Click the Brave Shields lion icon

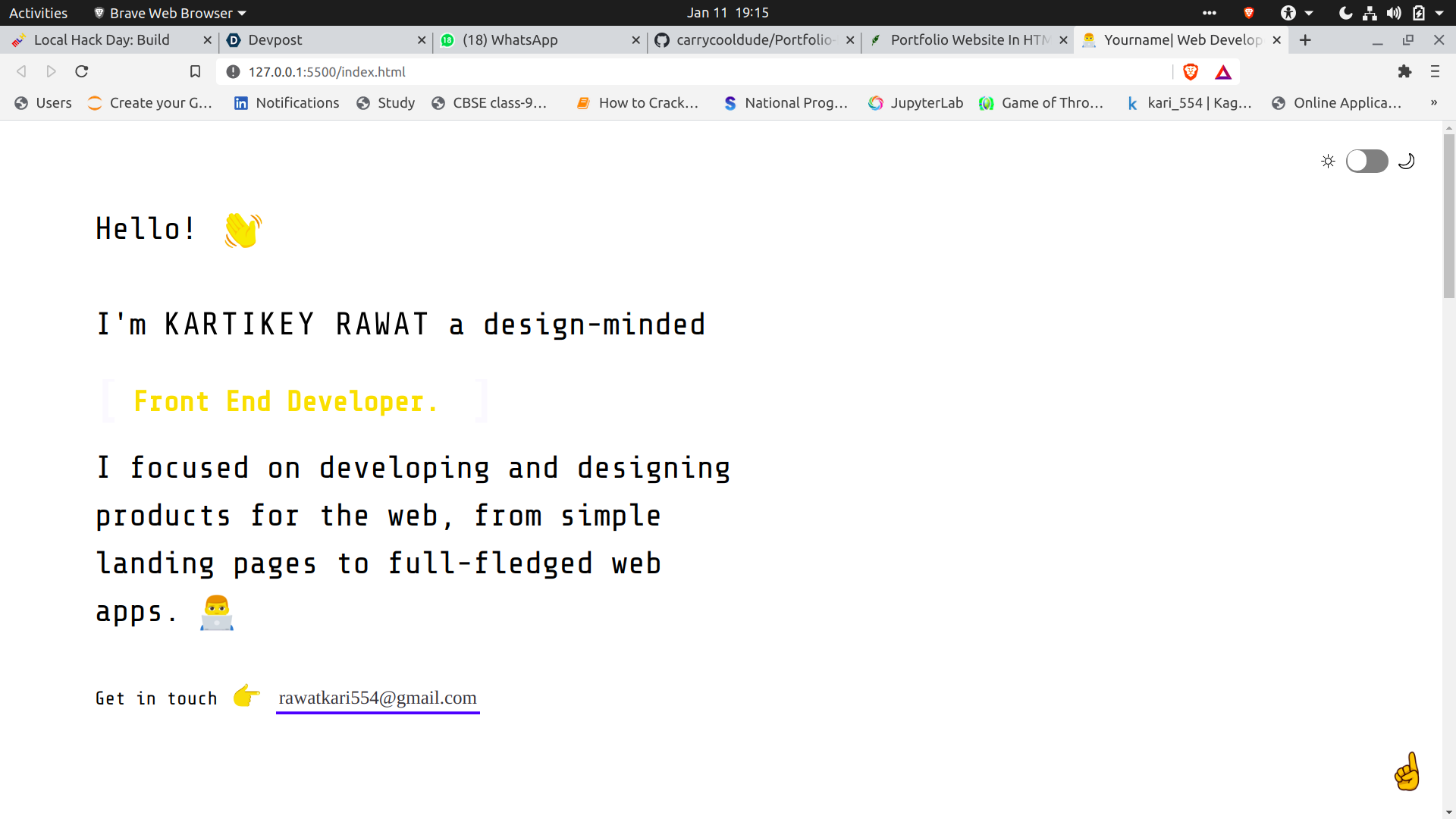click(1190, 72)
